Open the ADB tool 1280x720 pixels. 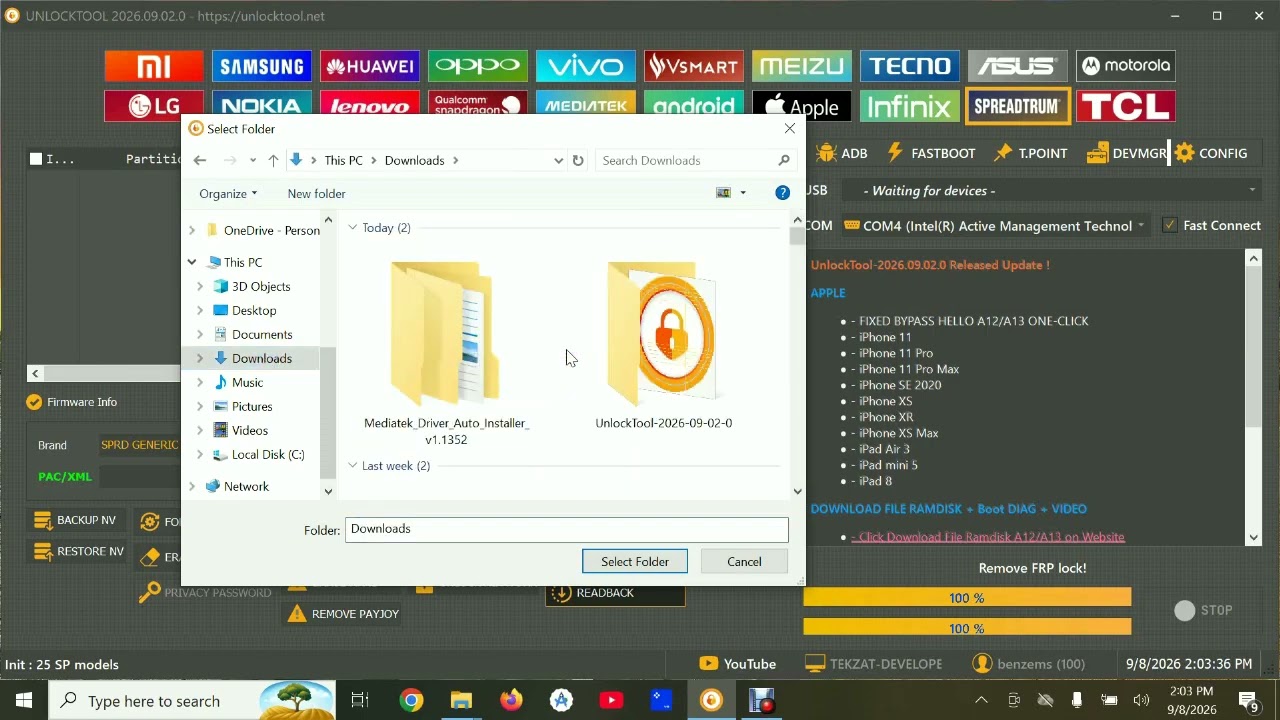pos(842,153)
